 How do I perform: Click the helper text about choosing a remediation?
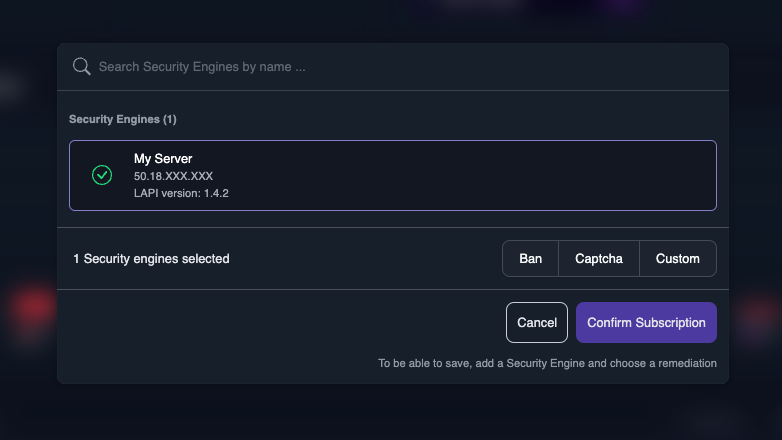coord(547,363)
